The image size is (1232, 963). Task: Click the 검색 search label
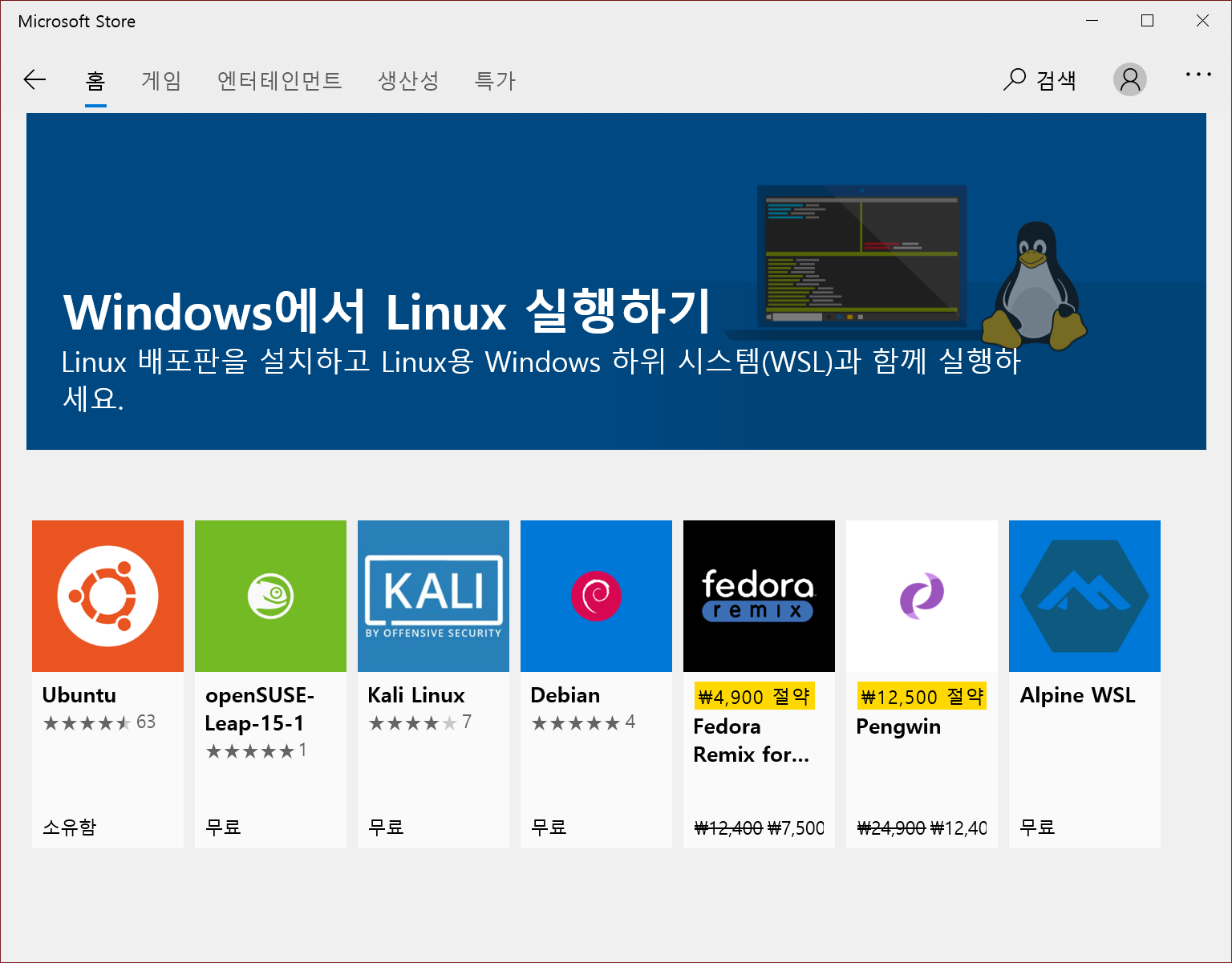click(1056, 80)
